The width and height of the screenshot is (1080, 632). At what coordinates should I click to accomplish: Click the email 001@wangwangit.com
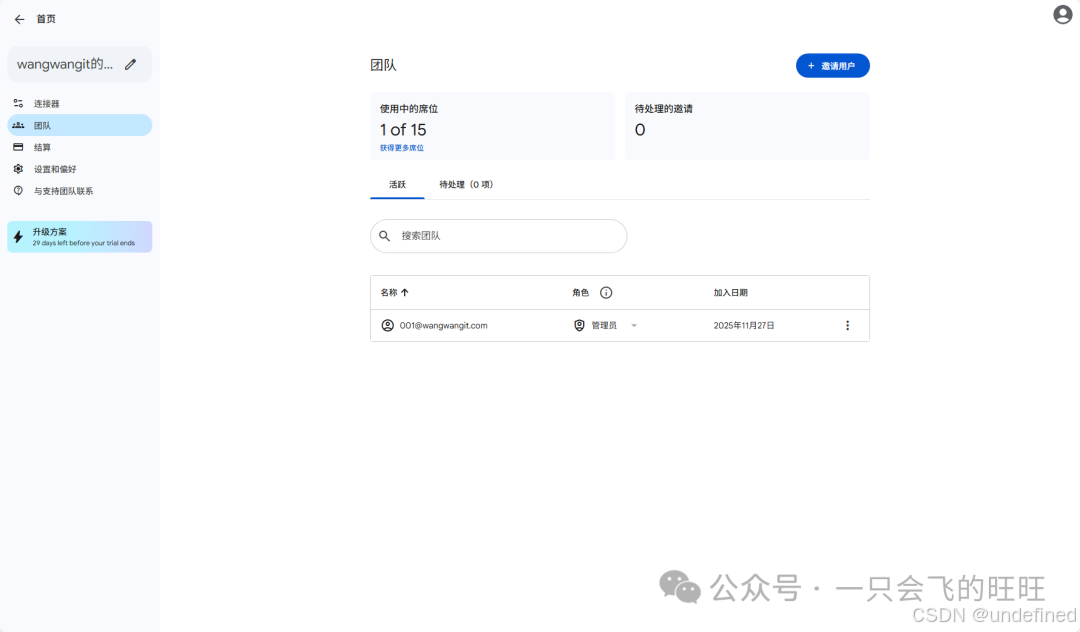tap(444, 326)
